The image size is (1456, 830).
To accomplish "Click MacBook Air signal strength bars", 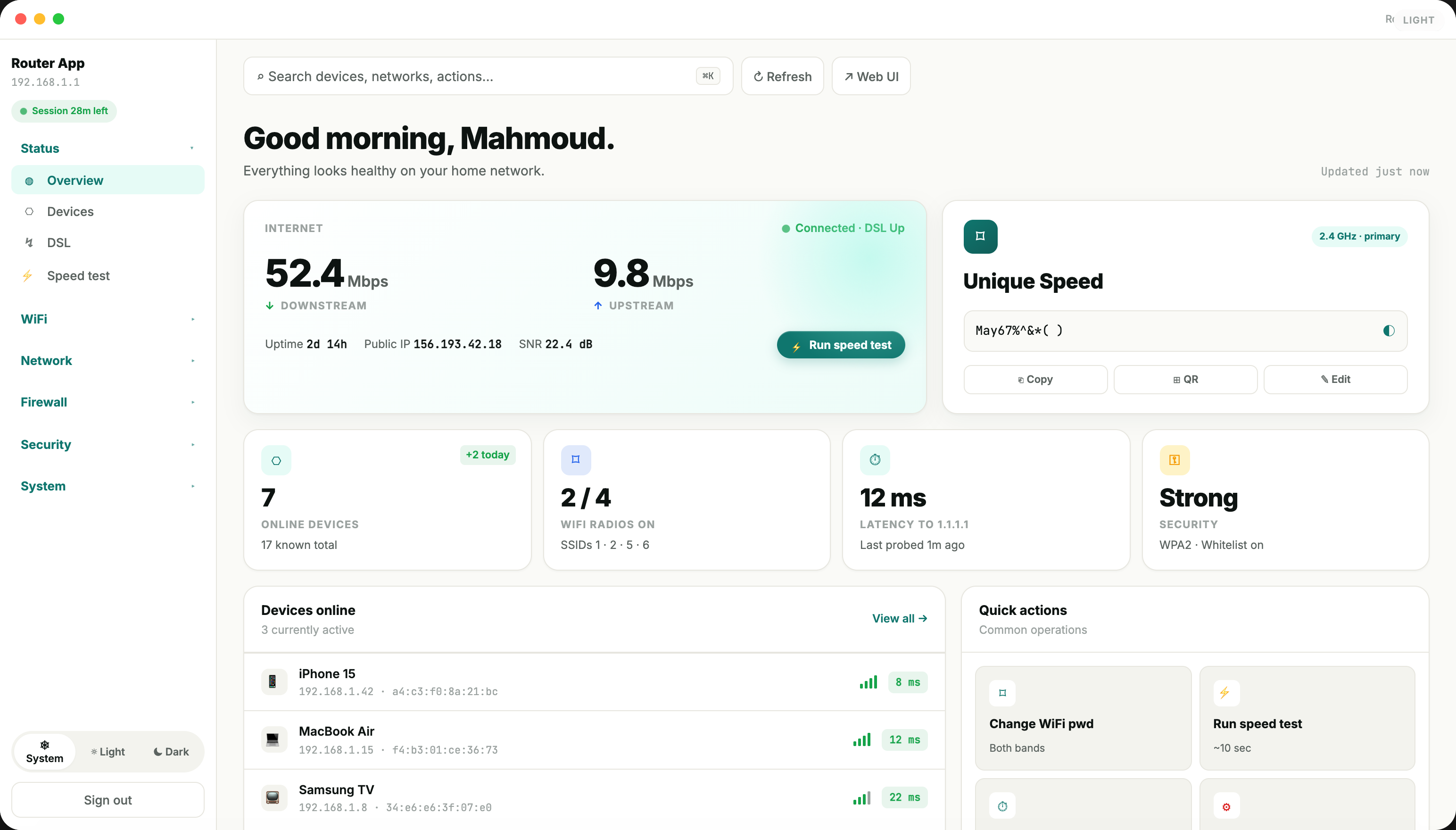I will (861, 740).
